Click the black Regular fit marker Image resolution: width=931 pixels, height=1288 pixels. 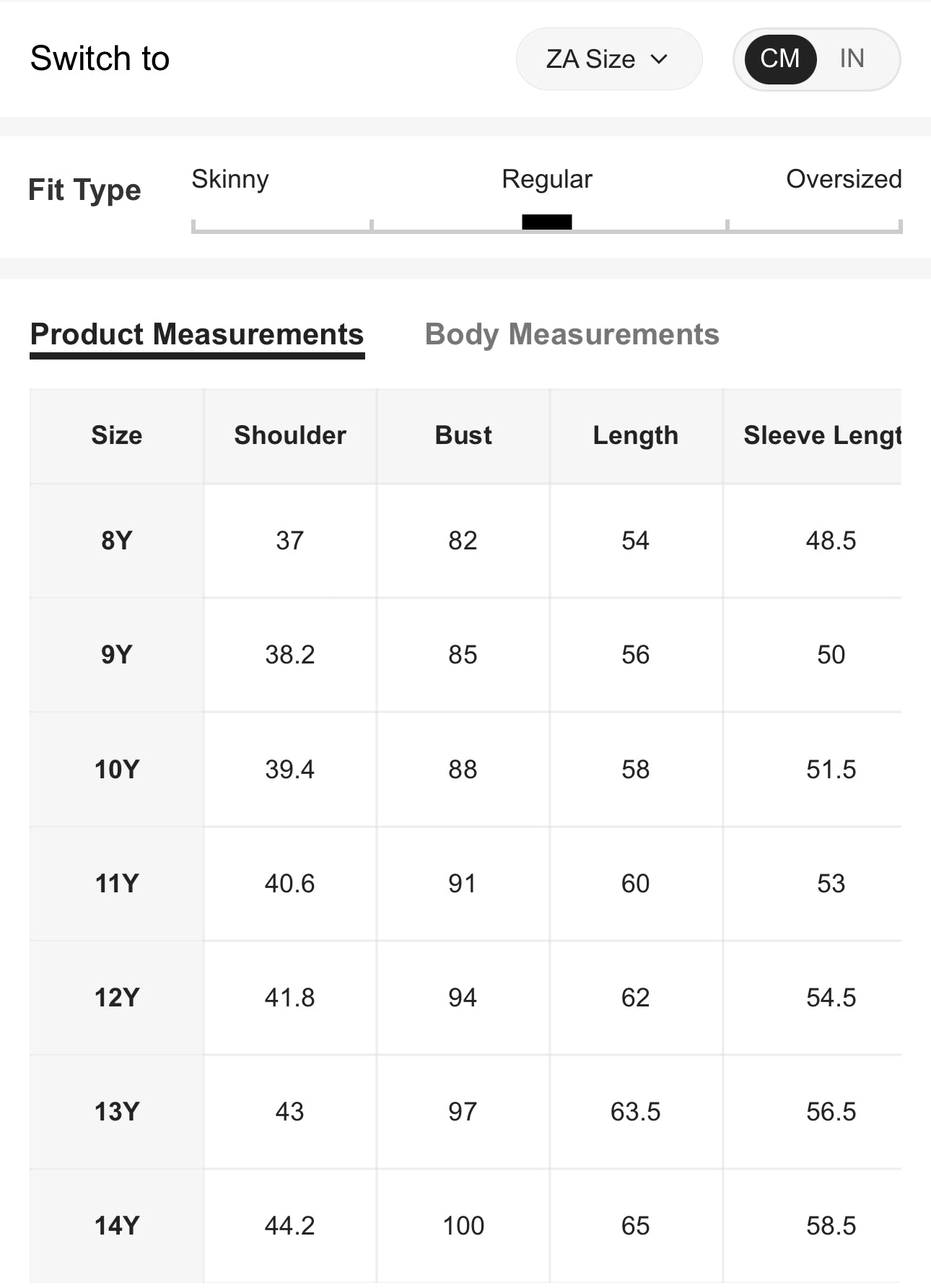pos(547,222)
